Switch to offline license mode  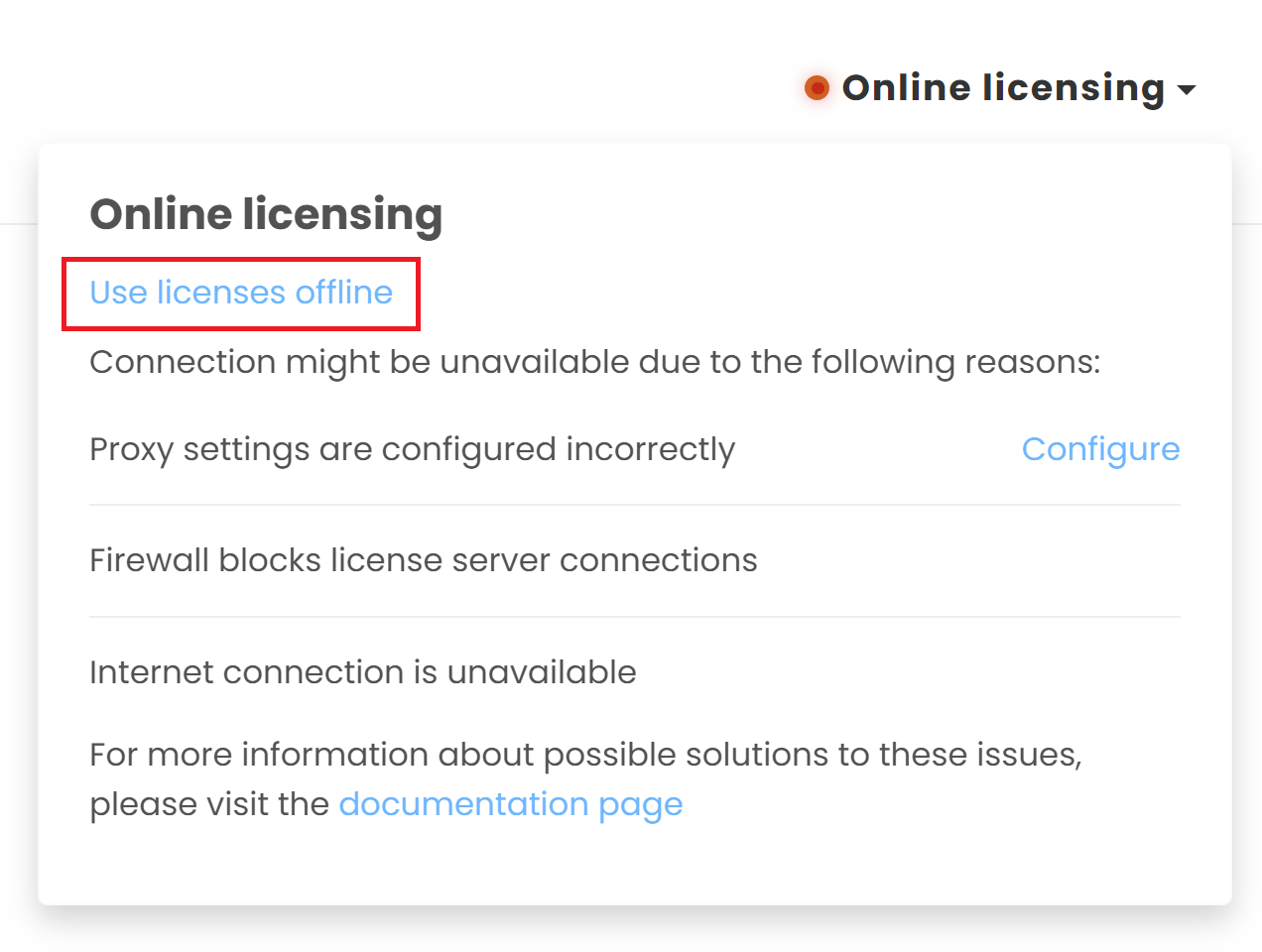click(x=240, y=293)
